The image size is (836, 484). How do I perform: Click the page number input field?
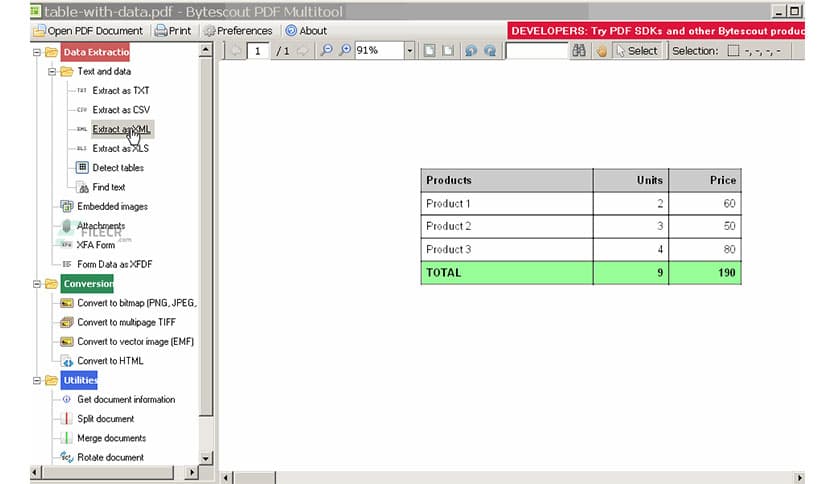click(258, 51)
